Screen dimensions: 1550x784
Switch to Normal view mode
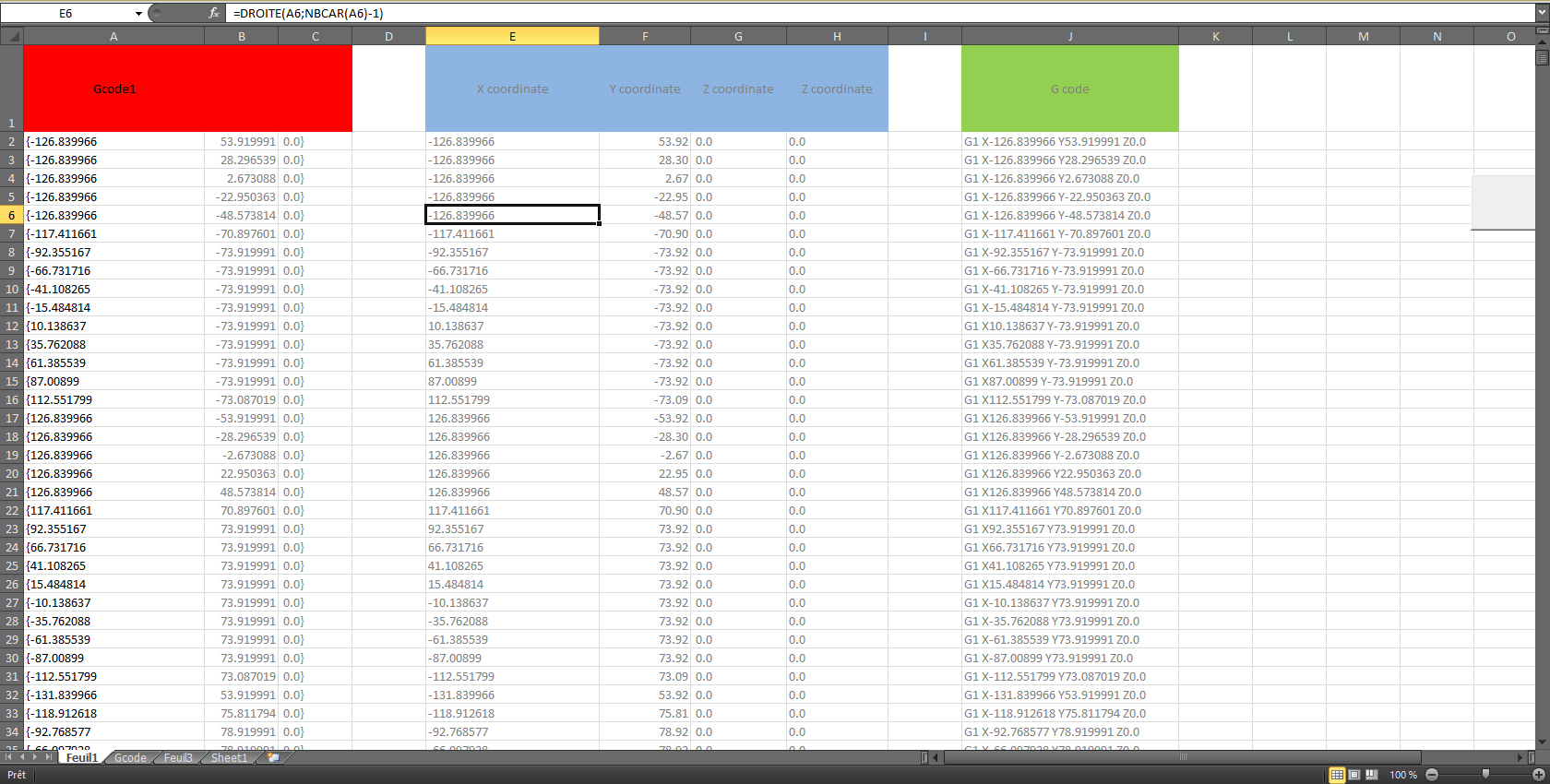pos(1337,775)
